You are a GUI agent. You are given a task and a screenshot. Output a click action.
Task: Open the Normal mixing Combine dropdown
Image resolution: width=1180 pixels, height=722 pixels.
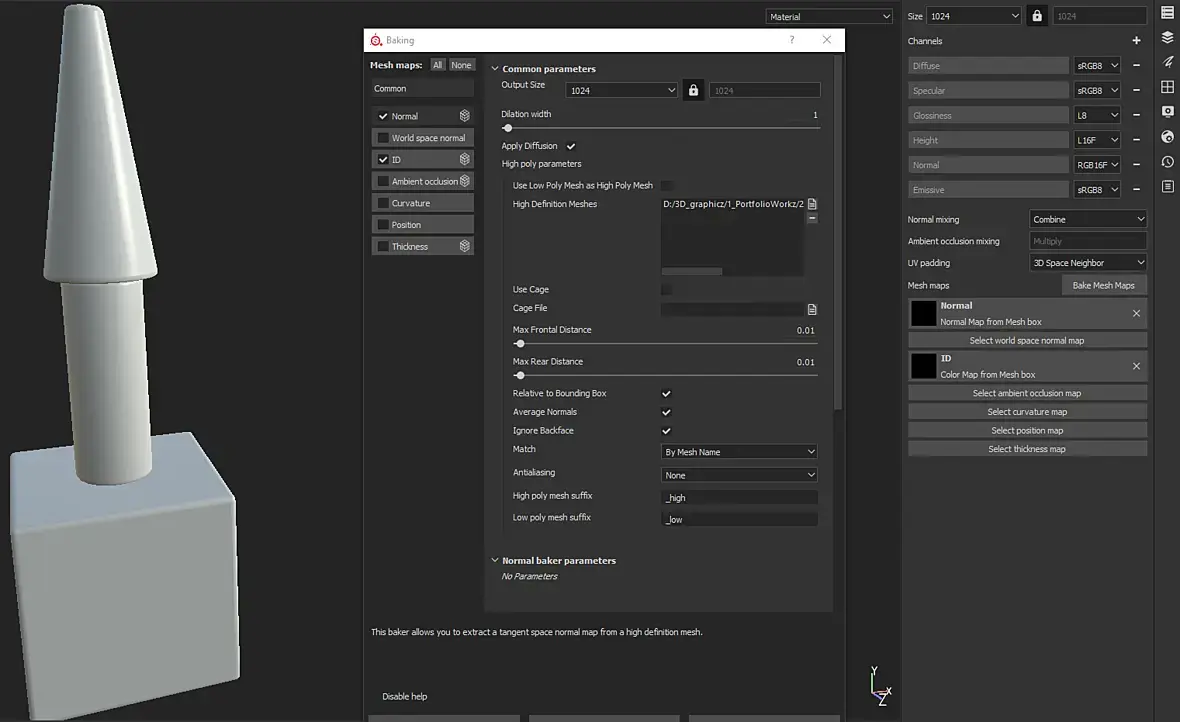coord(1087,219)
